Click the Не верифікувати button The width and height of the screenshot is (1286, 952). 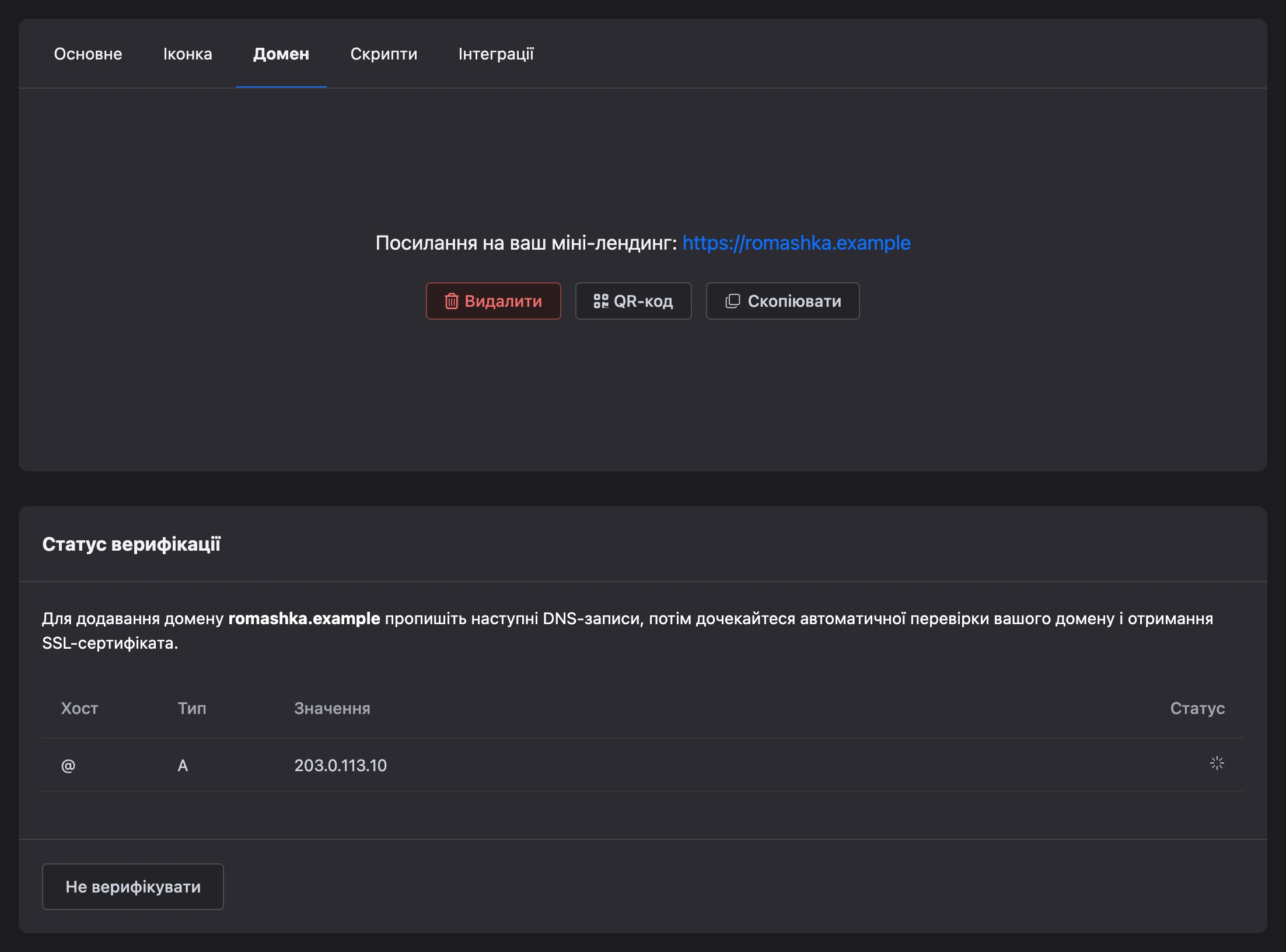click(133, 887)
